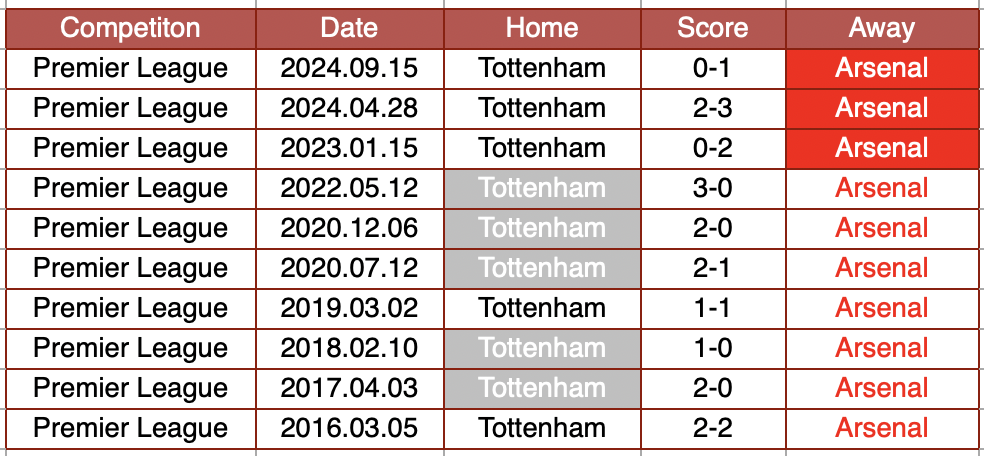Screen dimensions: 984x456
Task: Select the date cell 2019.03.02
Action: [349, 308]
